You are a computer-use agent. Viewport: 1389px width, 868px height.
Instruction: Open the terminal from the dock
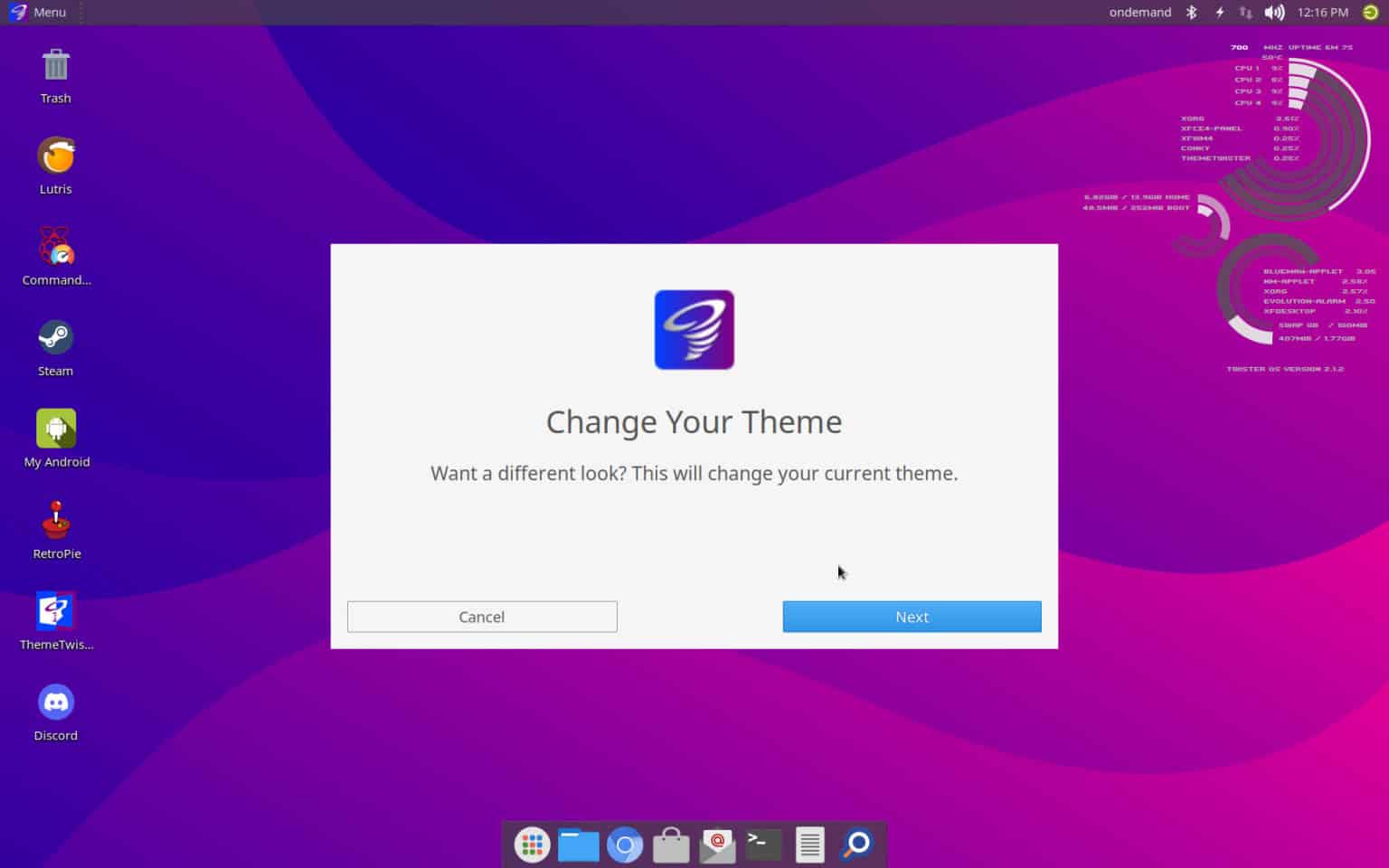tap(762, 844)
